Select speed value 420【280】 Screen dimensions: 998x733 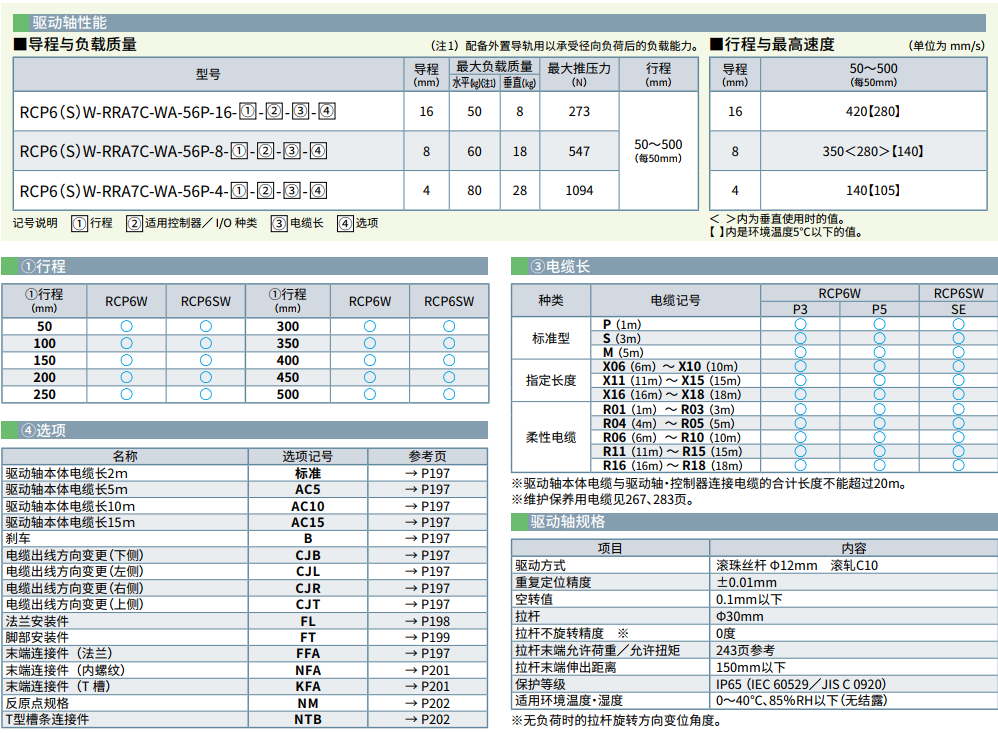[x=873, y=112]
